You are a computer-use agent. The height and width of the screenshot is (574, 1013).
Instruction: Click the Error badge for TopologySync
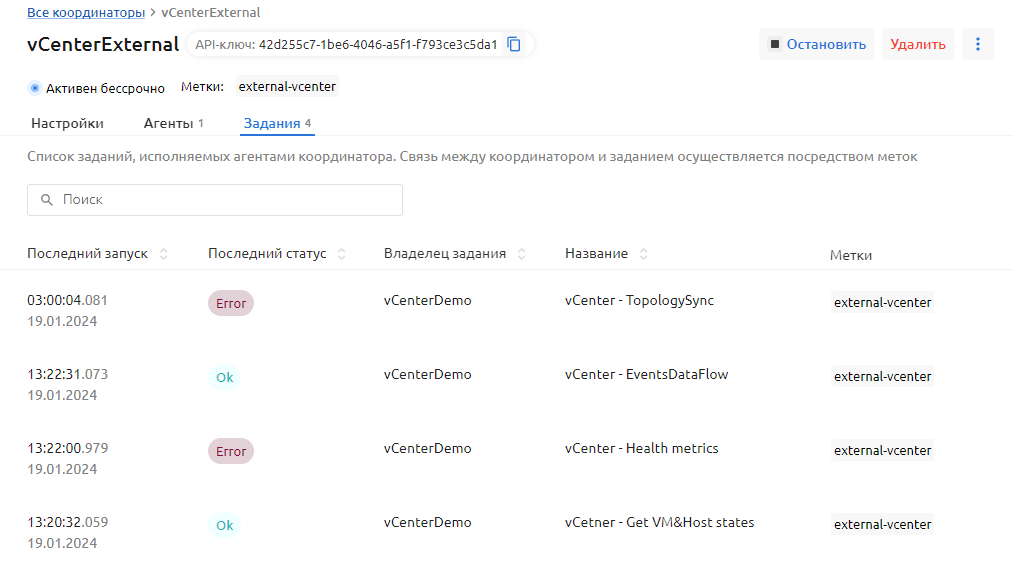tap(231, 303)
